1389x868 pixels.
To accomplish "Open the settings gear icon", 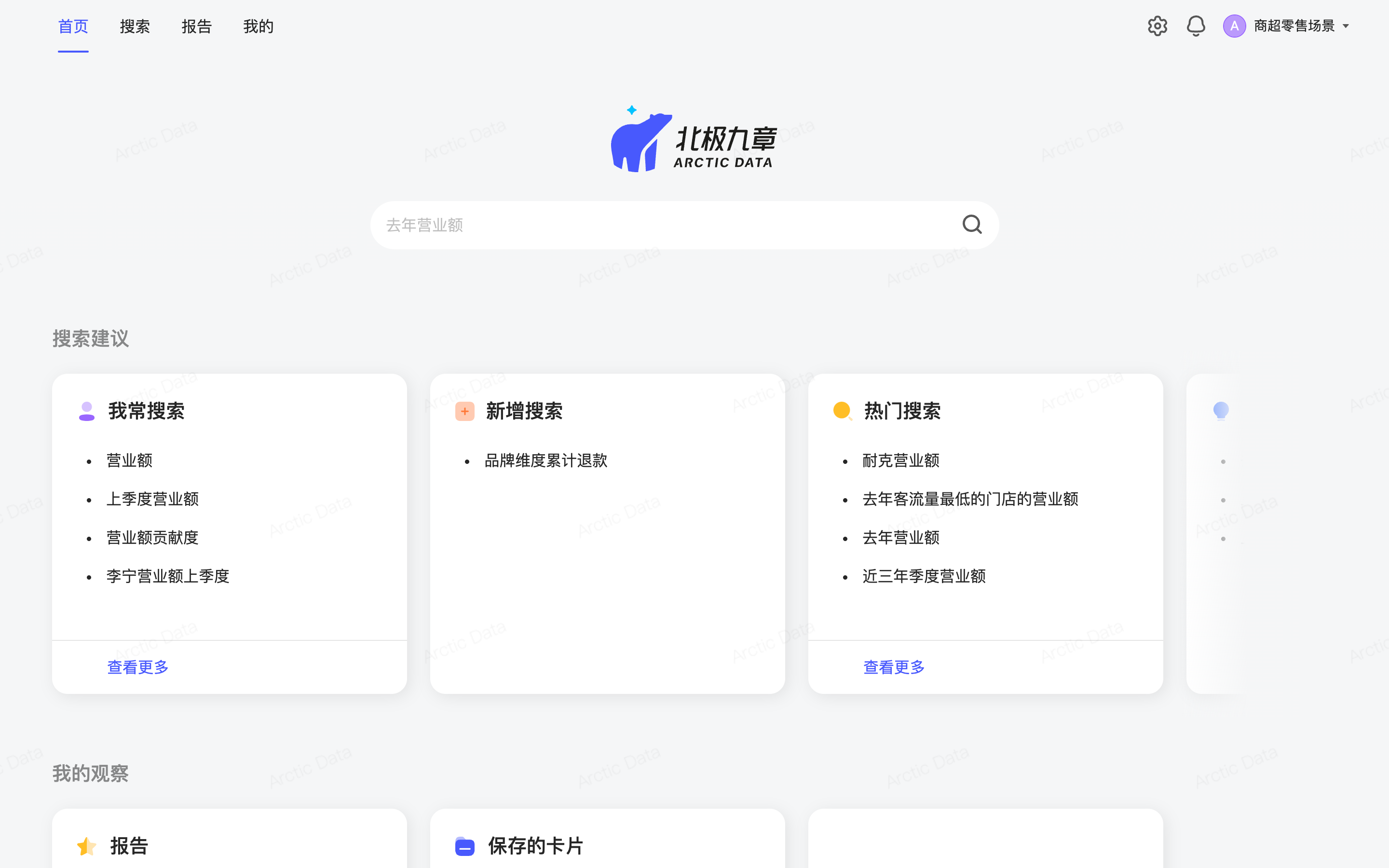I will click(1157, 26).
